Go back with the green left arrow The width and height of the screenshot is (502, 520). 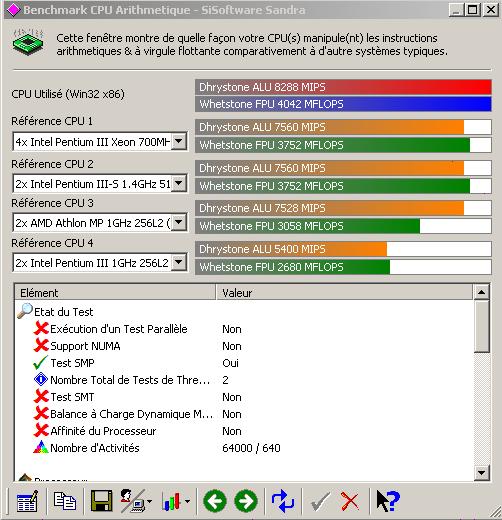[215, 501]
